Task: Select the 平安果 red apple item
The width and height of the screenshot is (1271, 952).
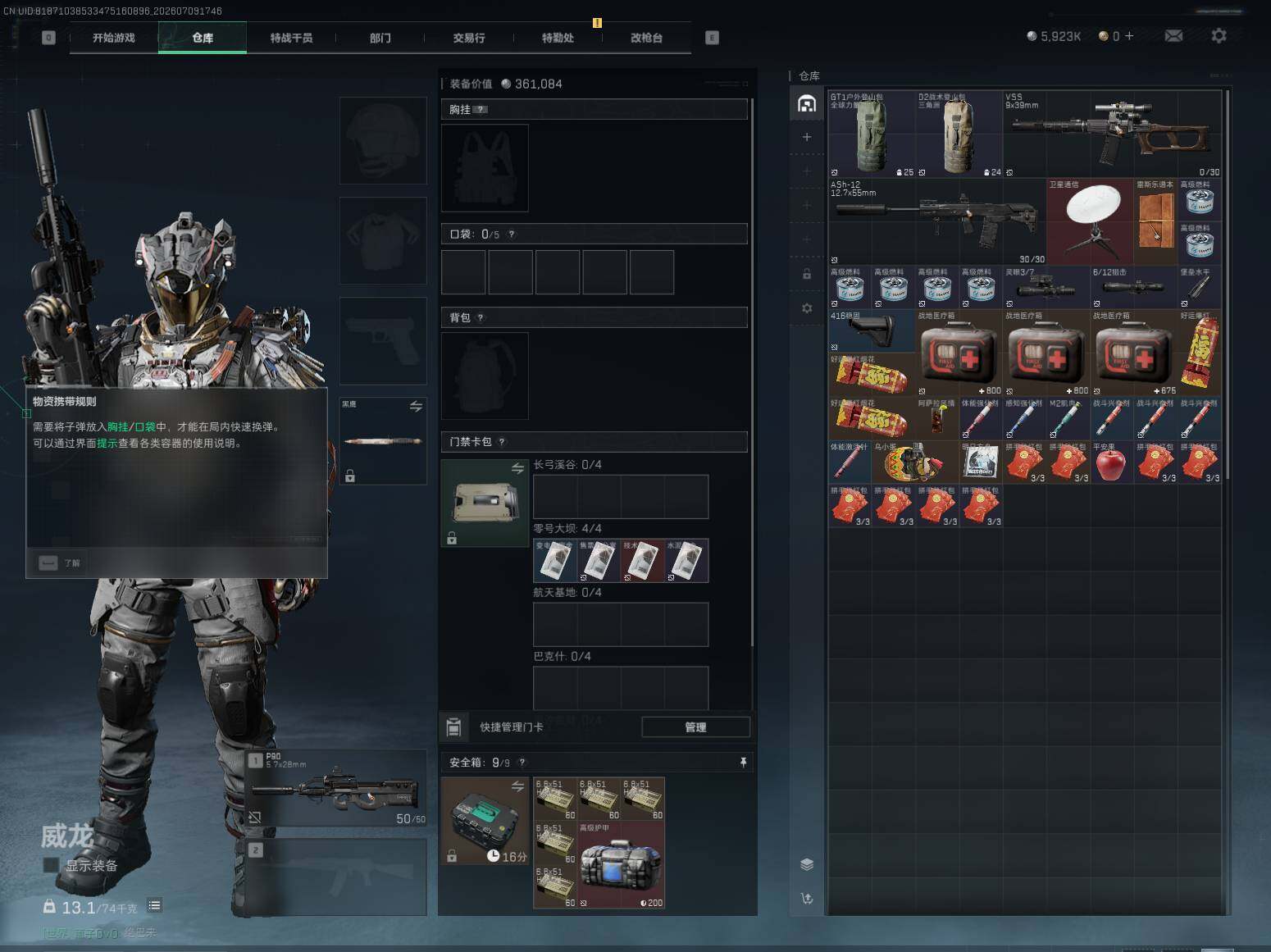Action: 1112,462
